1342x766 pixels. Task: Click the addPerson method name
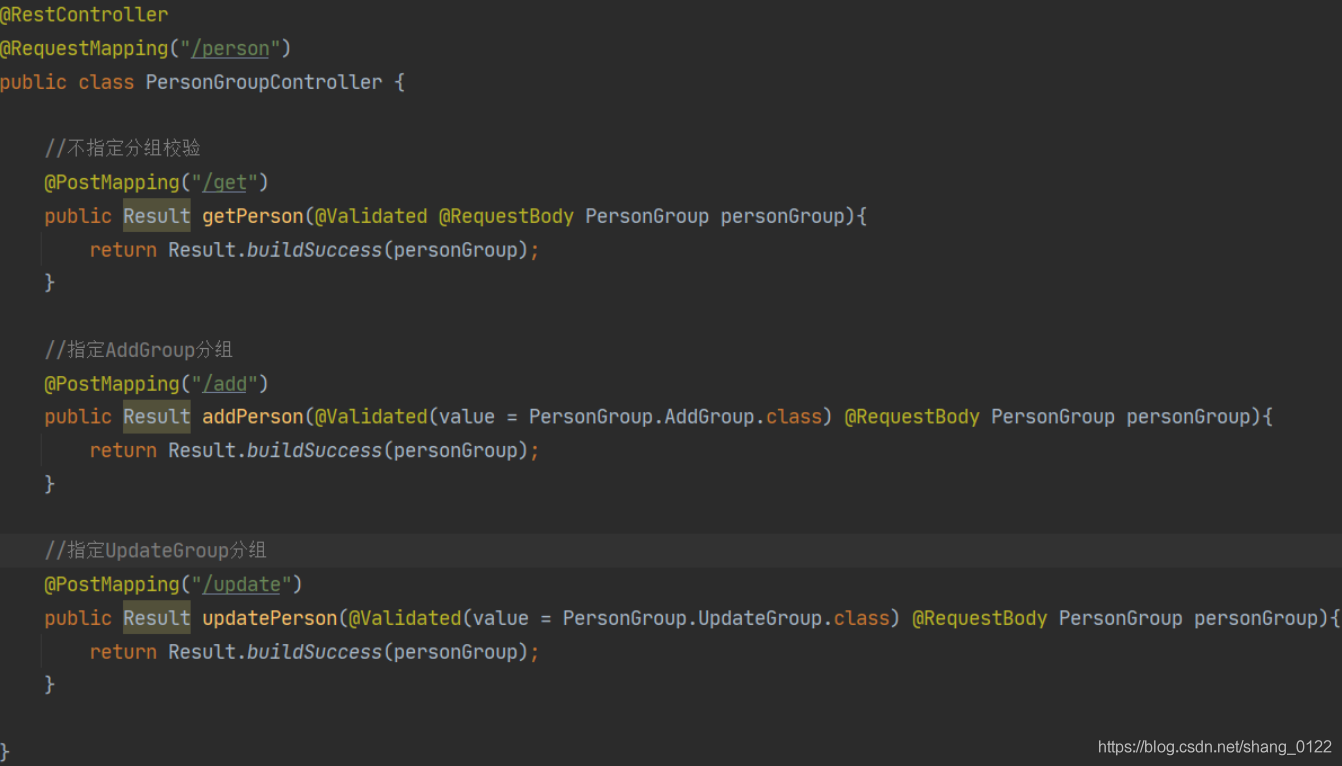(x=253, y=417)
